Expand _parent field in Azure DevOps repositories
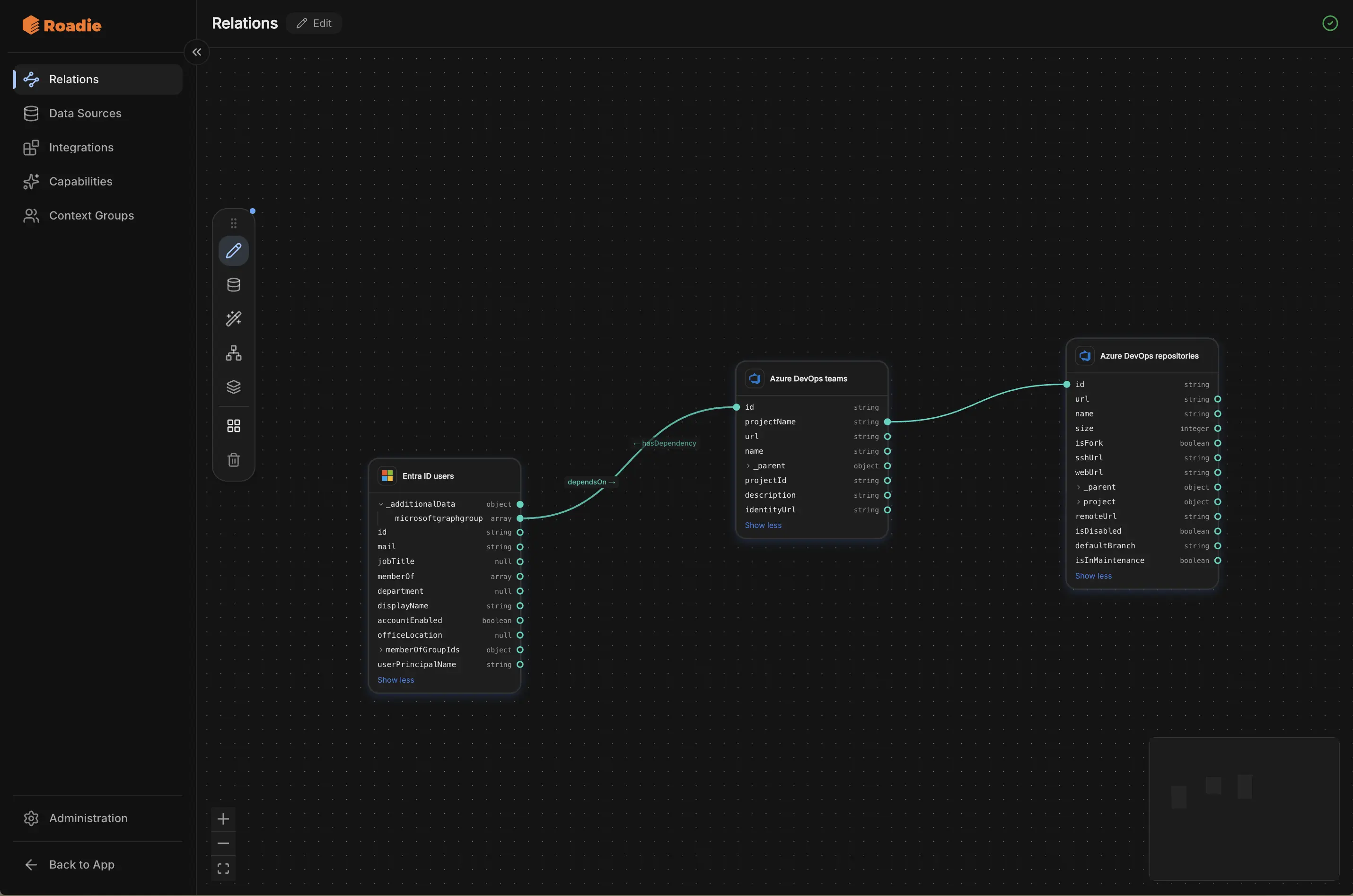 click(x=1079, y=487)
